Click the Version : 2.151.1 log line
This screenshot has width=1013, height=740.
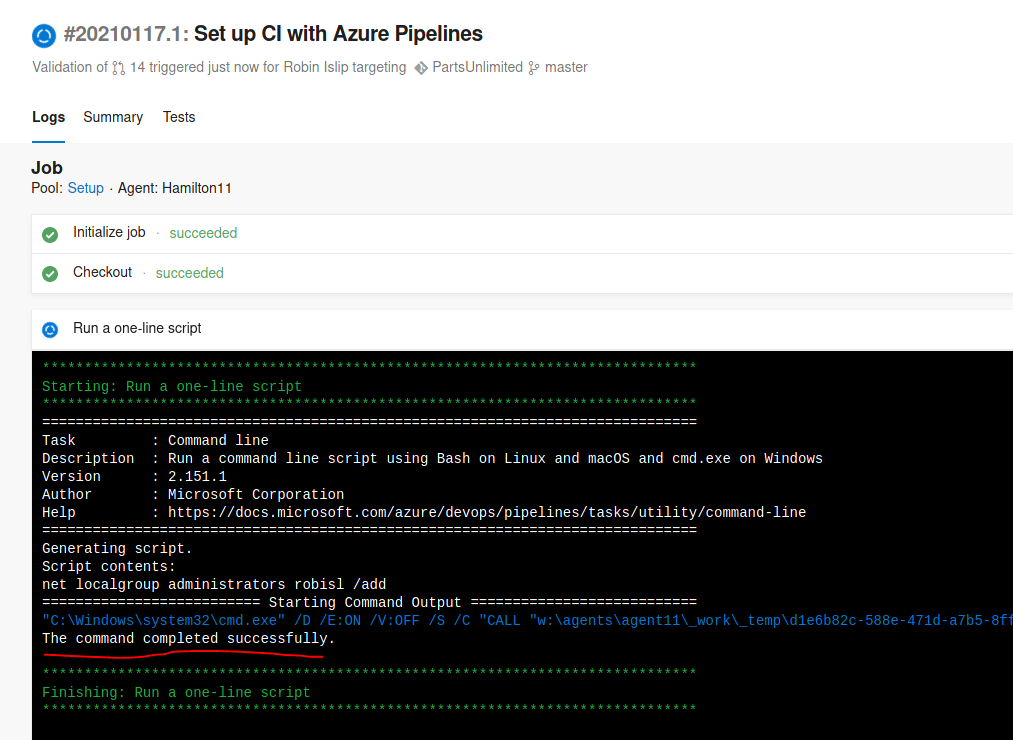134,477
